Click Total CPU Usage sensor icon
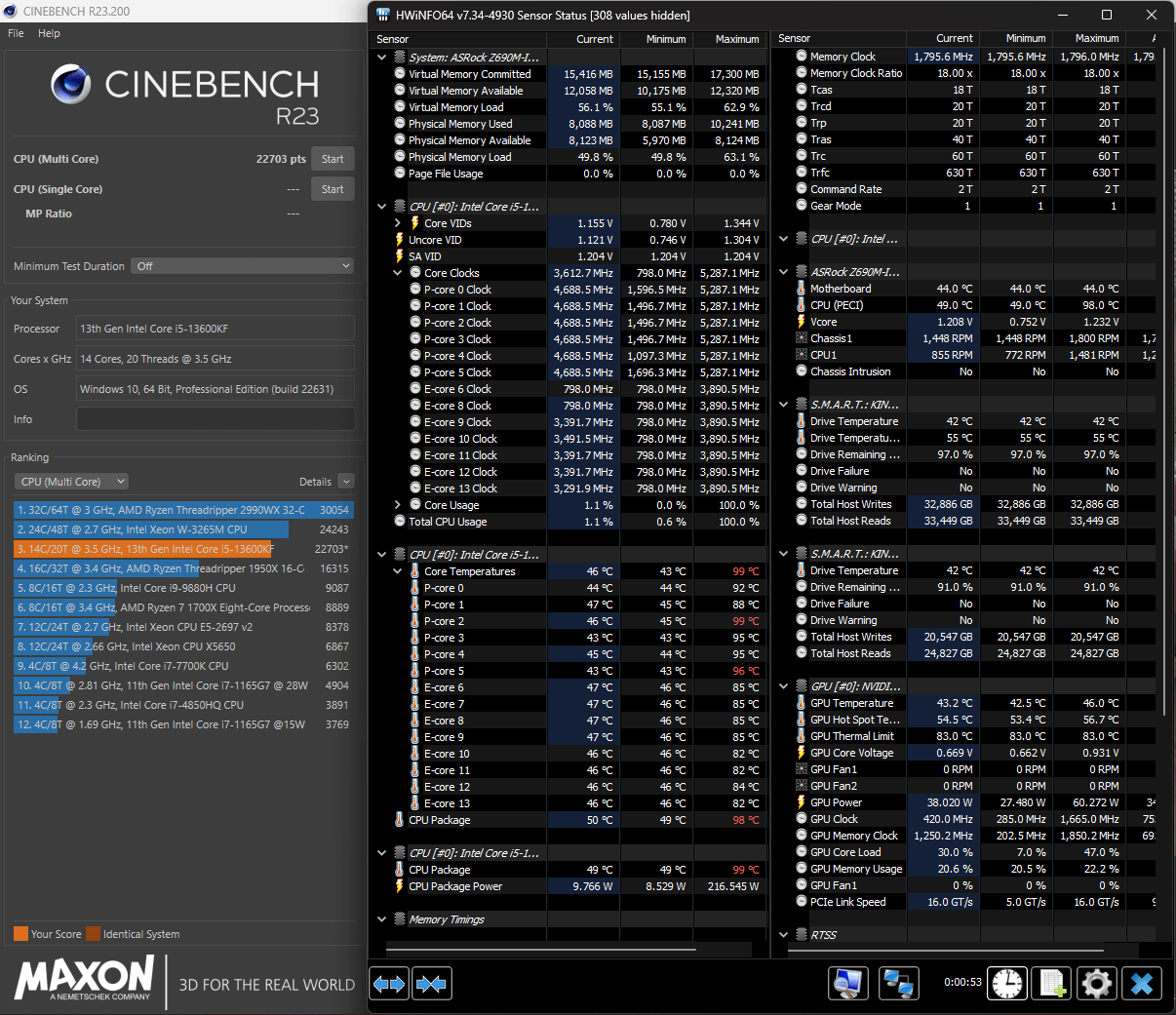Viewport: 1176px width, 1015px height. [400, 522]
